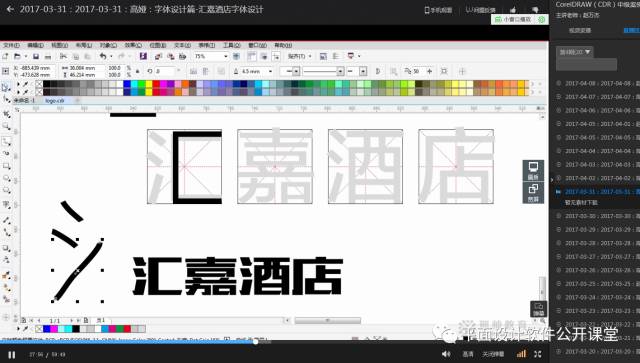
Task: Select the 汇嘉酒店 black logo text
Action: (238, 276)
